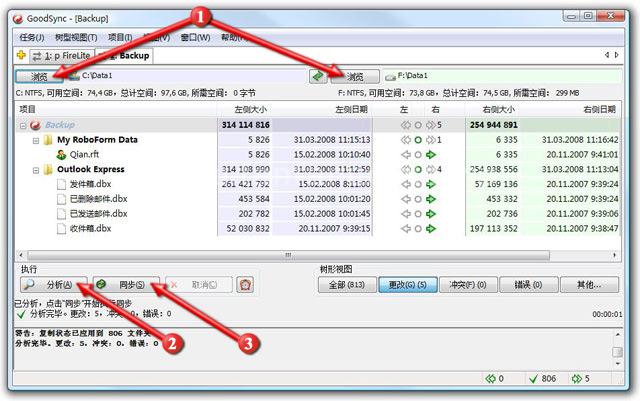Click tab scroll right arrow
640x401 pixels.
click(x=616, y=55)
